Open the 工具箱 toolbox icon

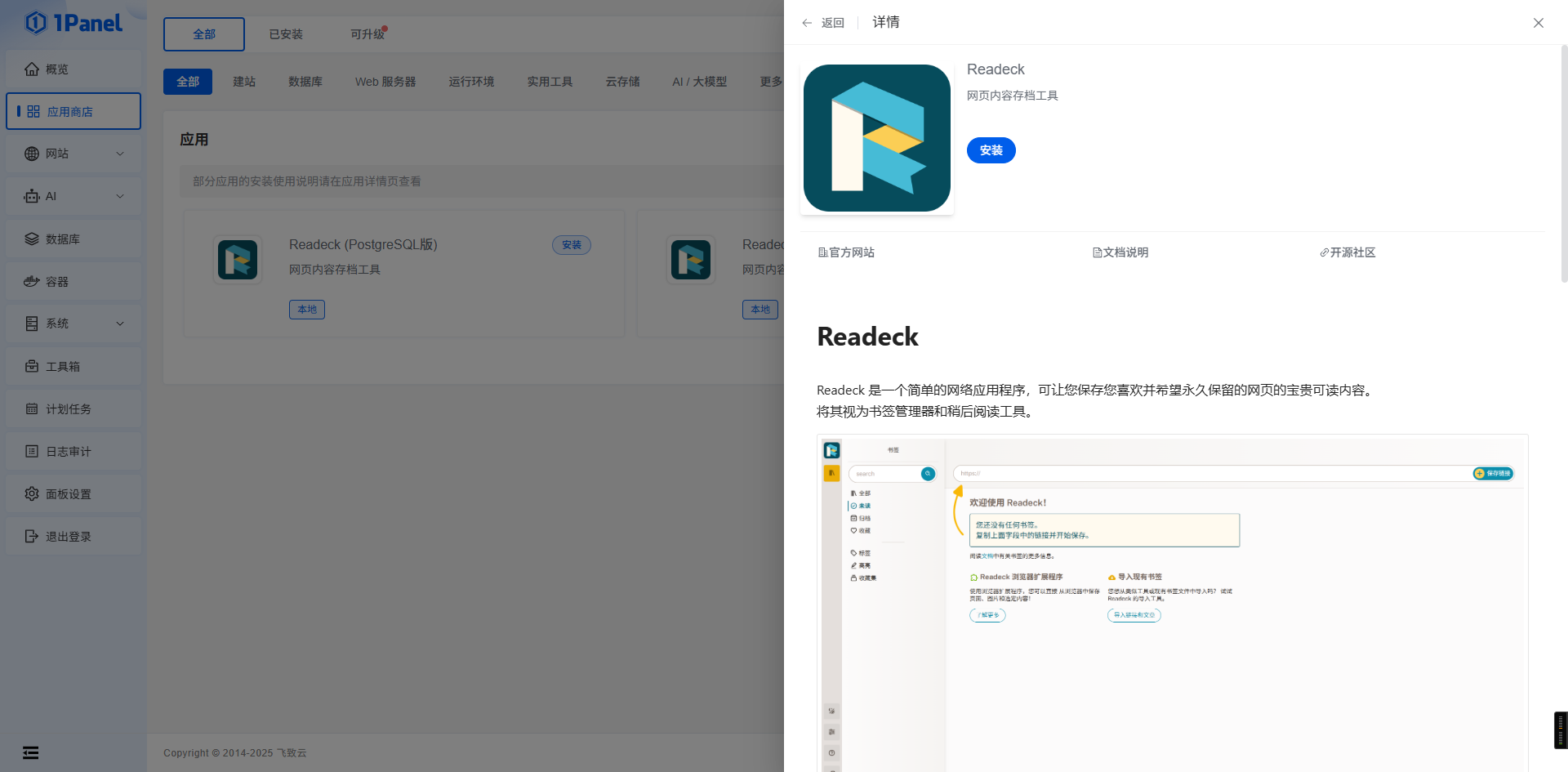(32, 367)
